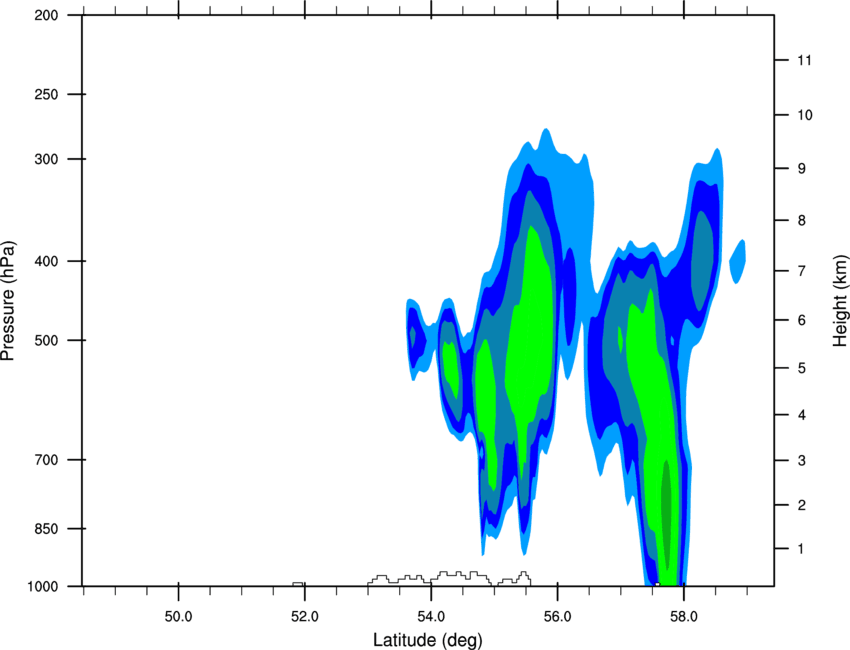Click the 'Pressure (hPa)' axis title
Screen dimensions: 850x650
[x=8, y=301]
